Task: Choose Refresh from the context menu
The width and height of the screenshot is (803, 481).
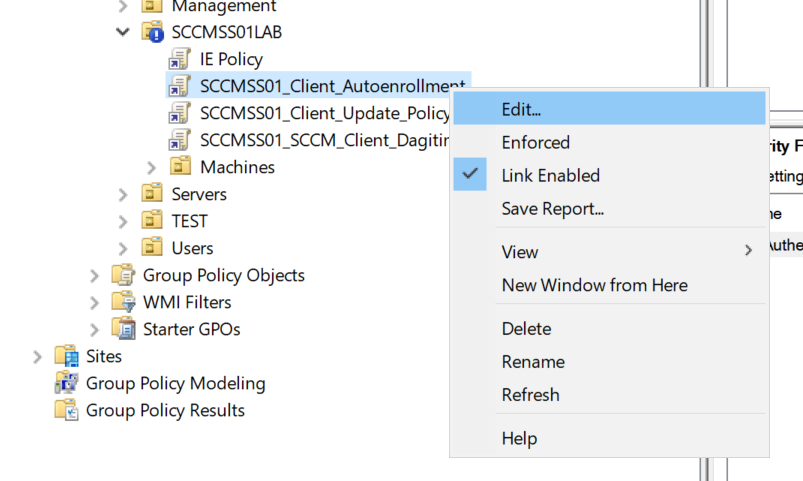Action: coord(609,394)
